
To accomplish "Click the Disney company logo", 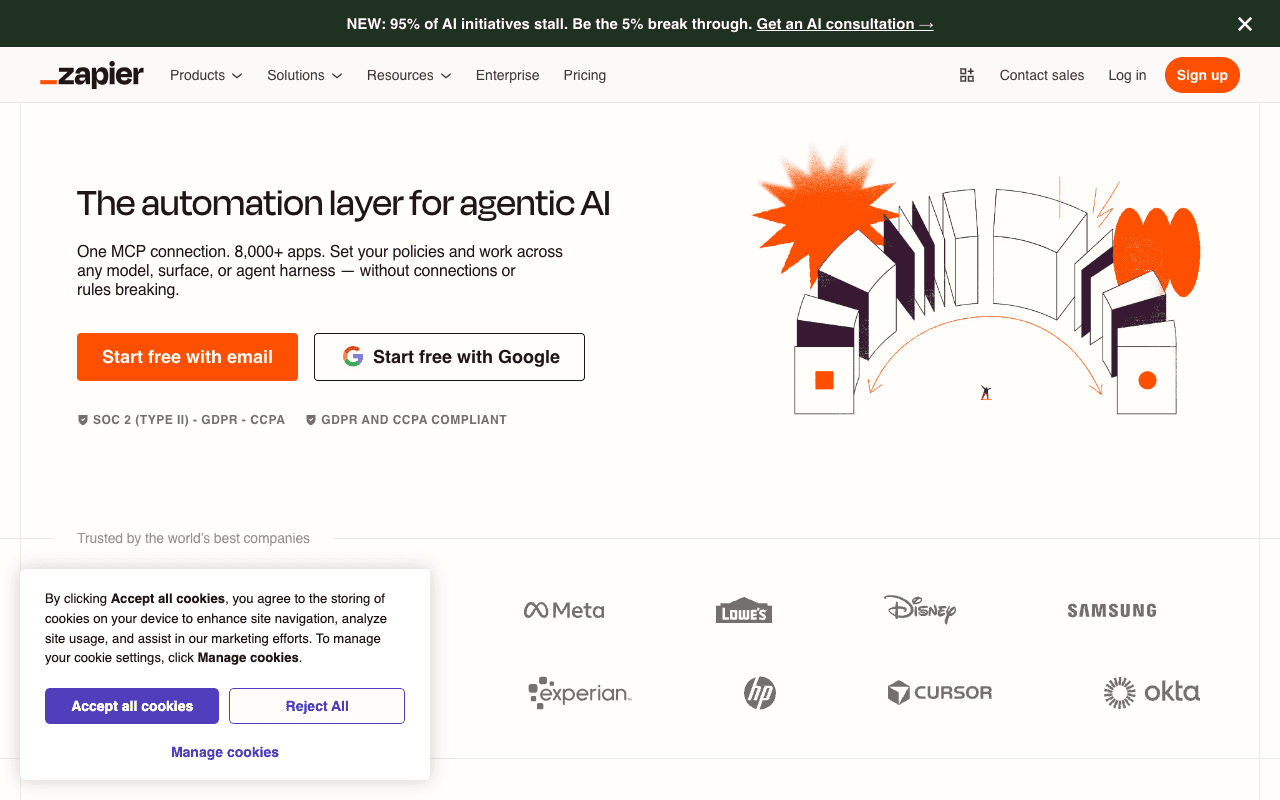I will (x=920, y=609).
